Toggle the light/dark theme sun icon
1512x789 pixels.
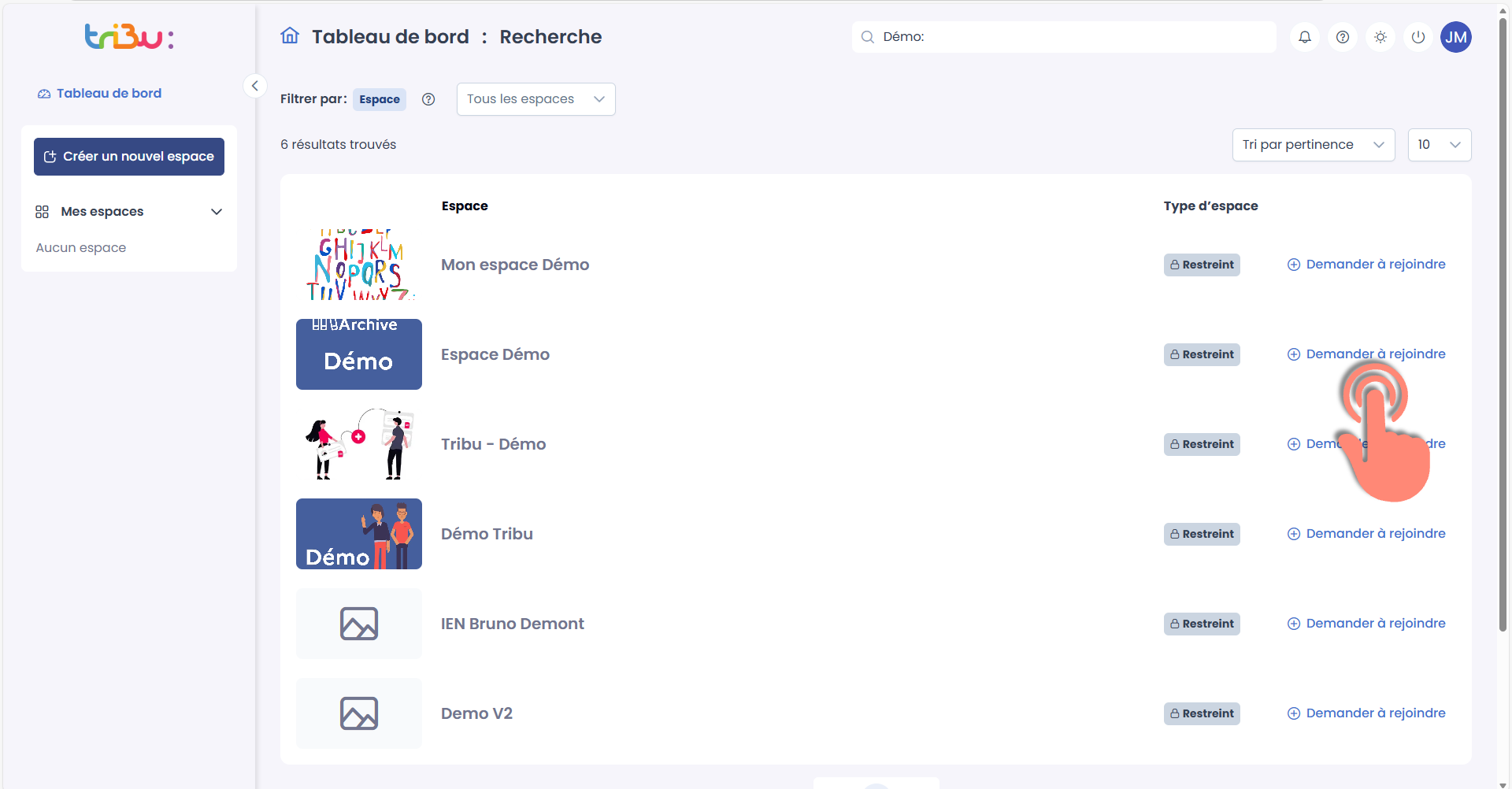click(x=1380, y=37)
